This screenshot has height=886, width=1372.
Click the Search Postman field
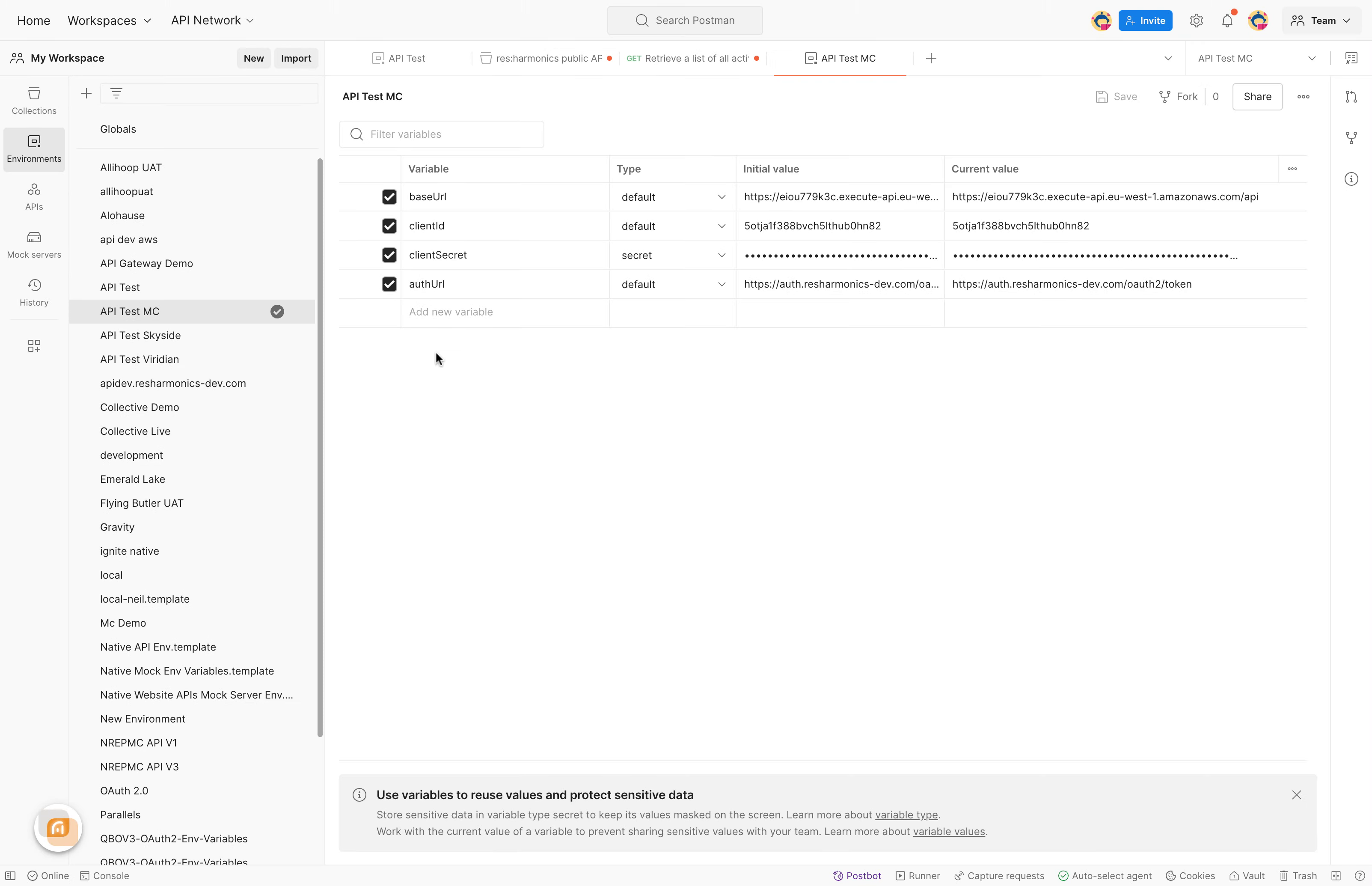(x=685, y=21)
